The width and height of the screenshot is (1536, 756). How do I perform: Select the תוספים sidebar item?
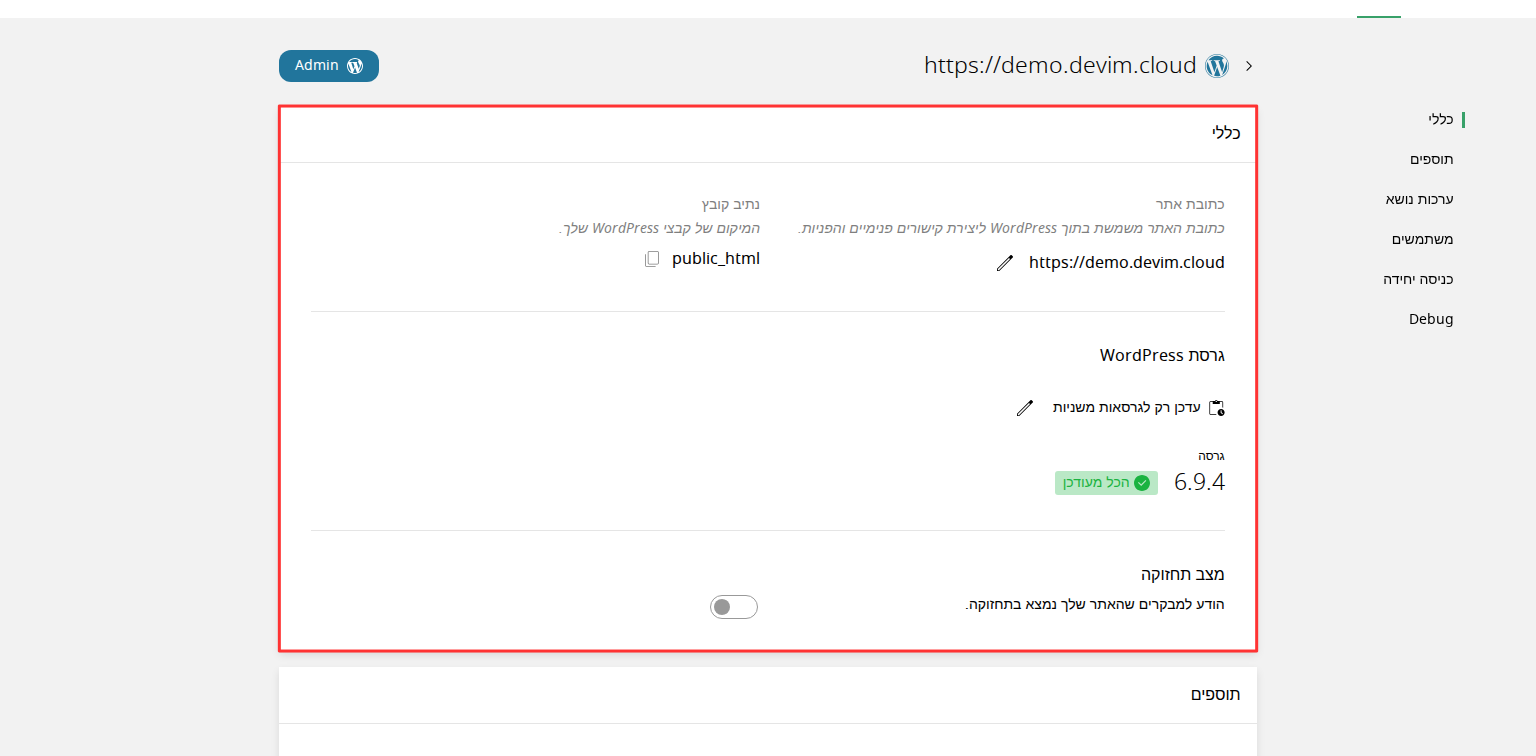[1432, 159]
